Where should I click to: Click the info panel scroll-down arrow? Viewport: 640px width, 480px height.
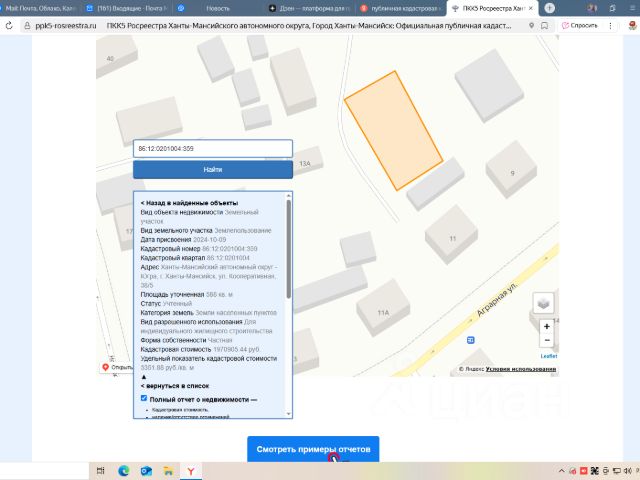[x=289, y=414]
